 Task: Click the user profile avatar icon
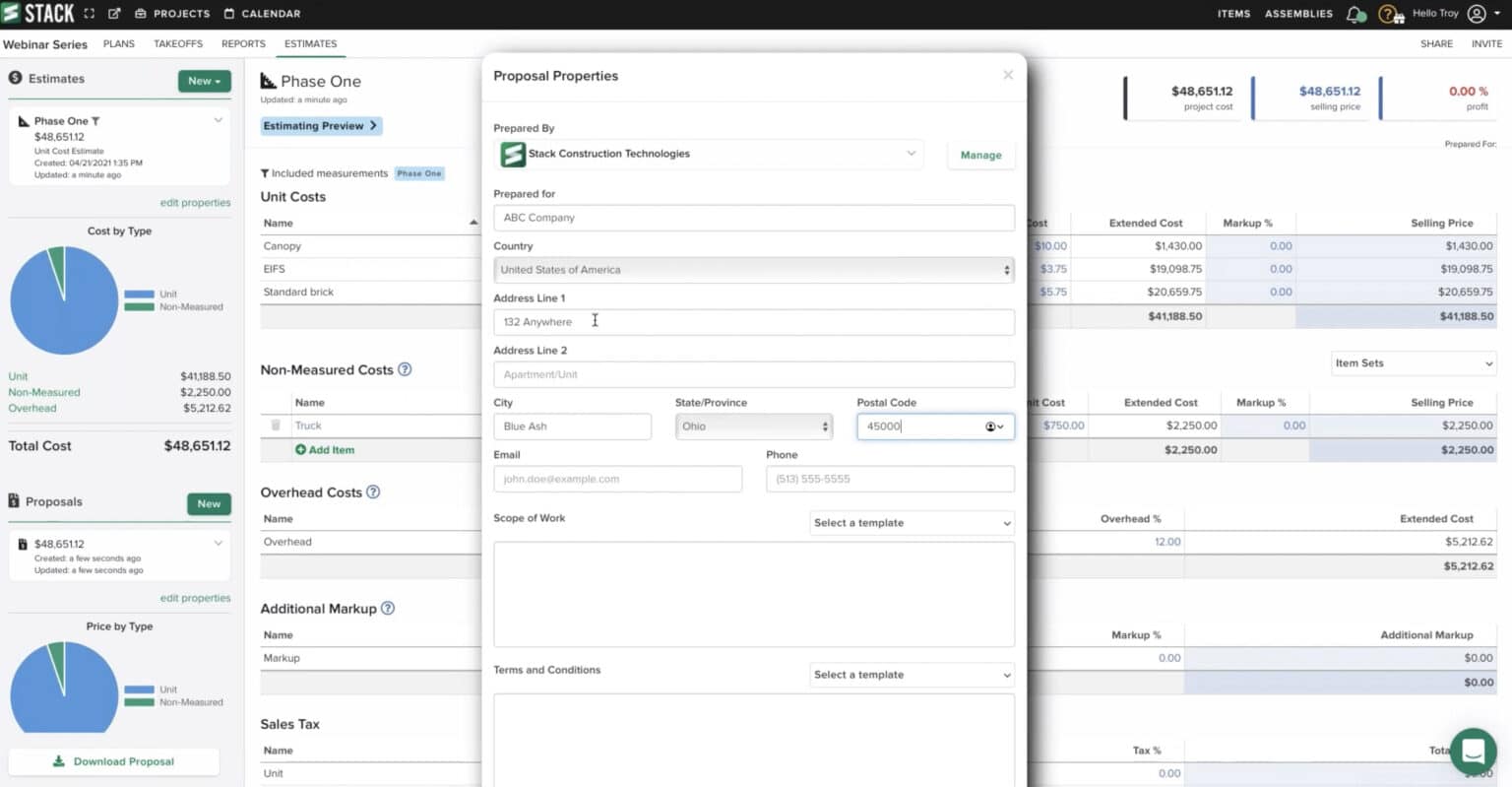click(1477, 14)
